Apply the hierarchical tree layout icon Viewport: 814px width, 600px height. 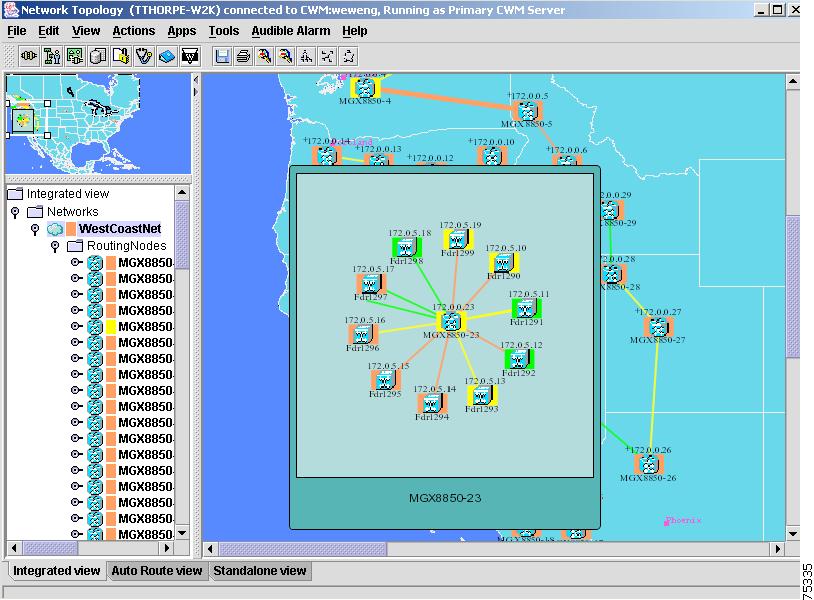(x=307, y=56)
